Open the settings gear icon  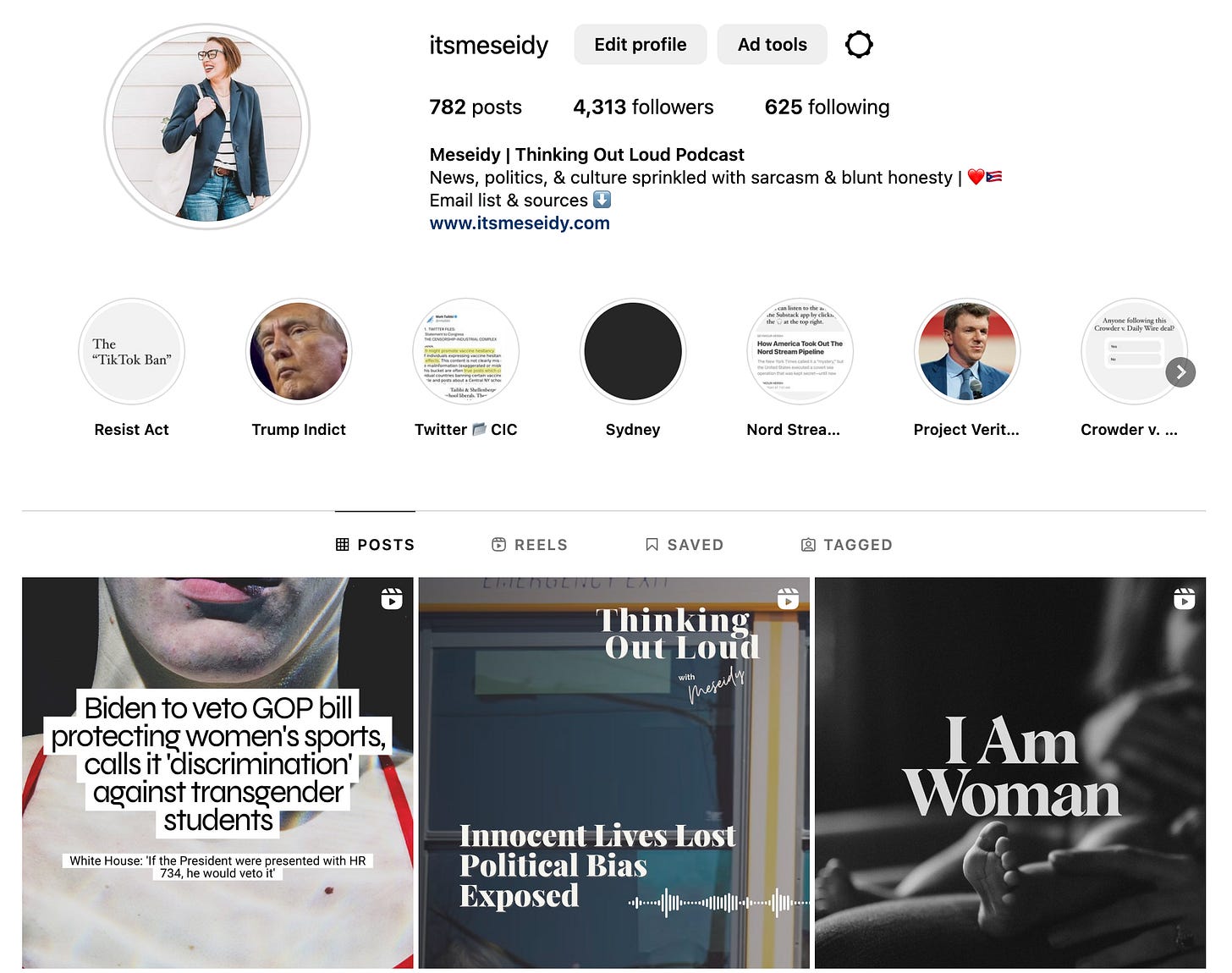859,44
